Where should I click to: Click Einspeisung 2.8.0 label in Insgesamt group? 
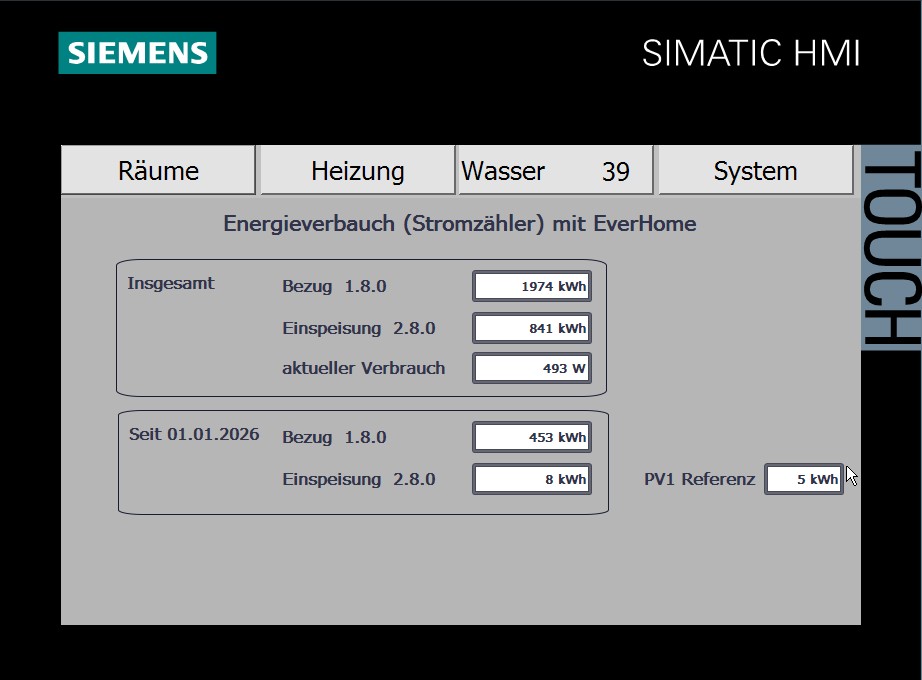(x=358, y=328)
